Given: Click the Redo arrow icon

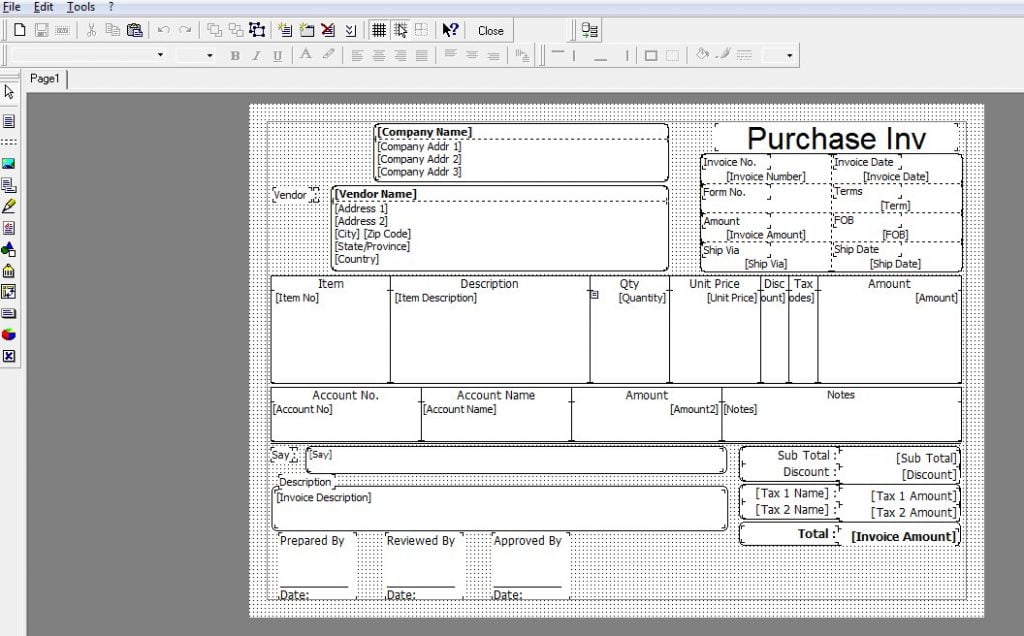Looking at the screenshot, I should [x=185, y=30].
